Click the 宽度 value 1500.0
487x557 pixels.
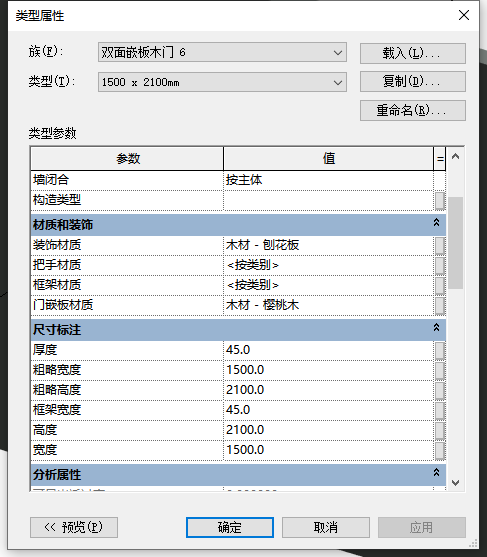(x=328, y=450)
